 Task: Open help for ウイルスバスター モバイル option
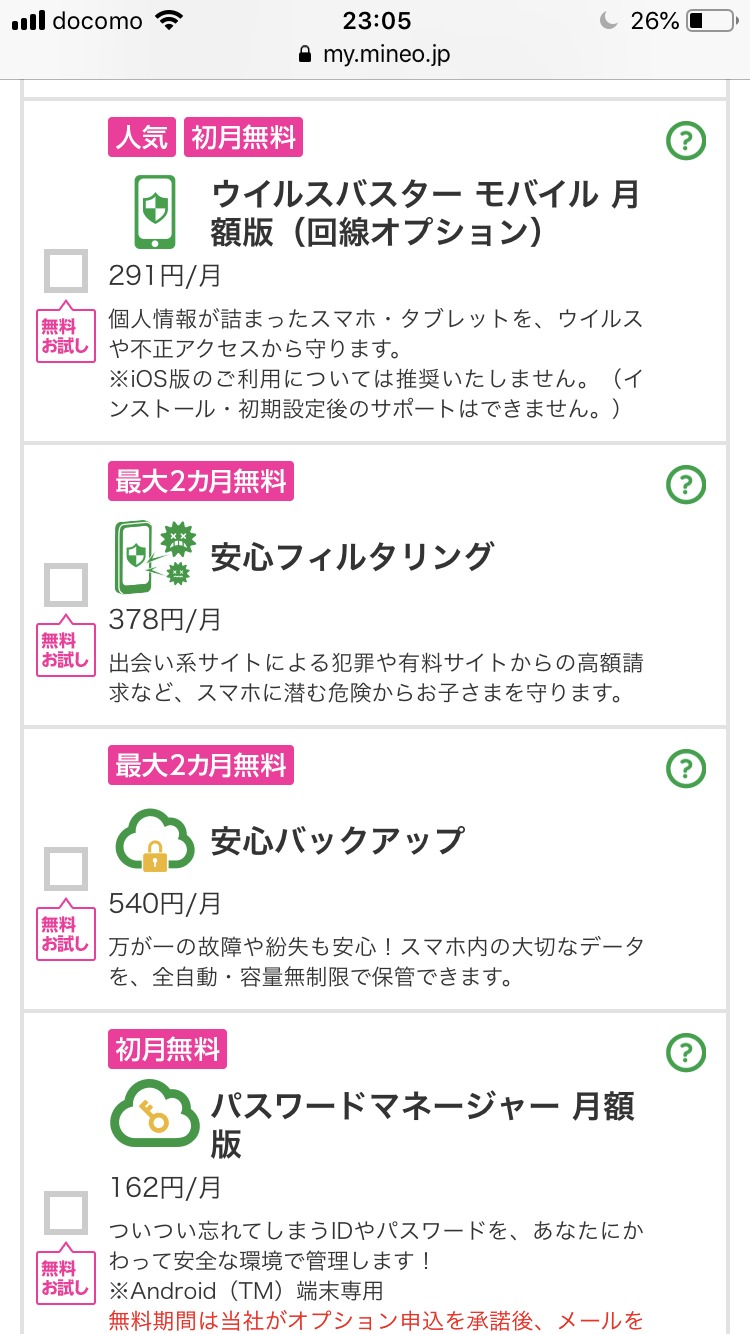(x=686, y=142)
